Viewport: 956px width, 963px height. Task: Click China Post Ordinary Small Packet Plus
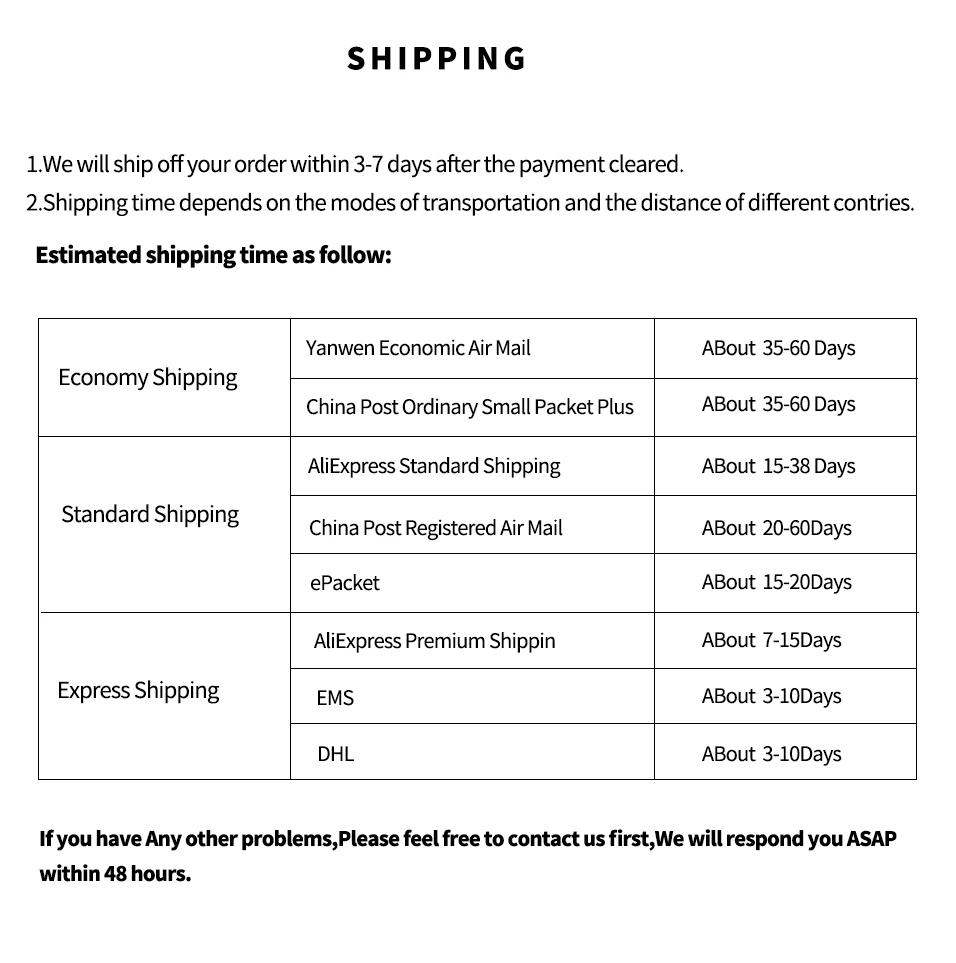[x=470, y=407]
